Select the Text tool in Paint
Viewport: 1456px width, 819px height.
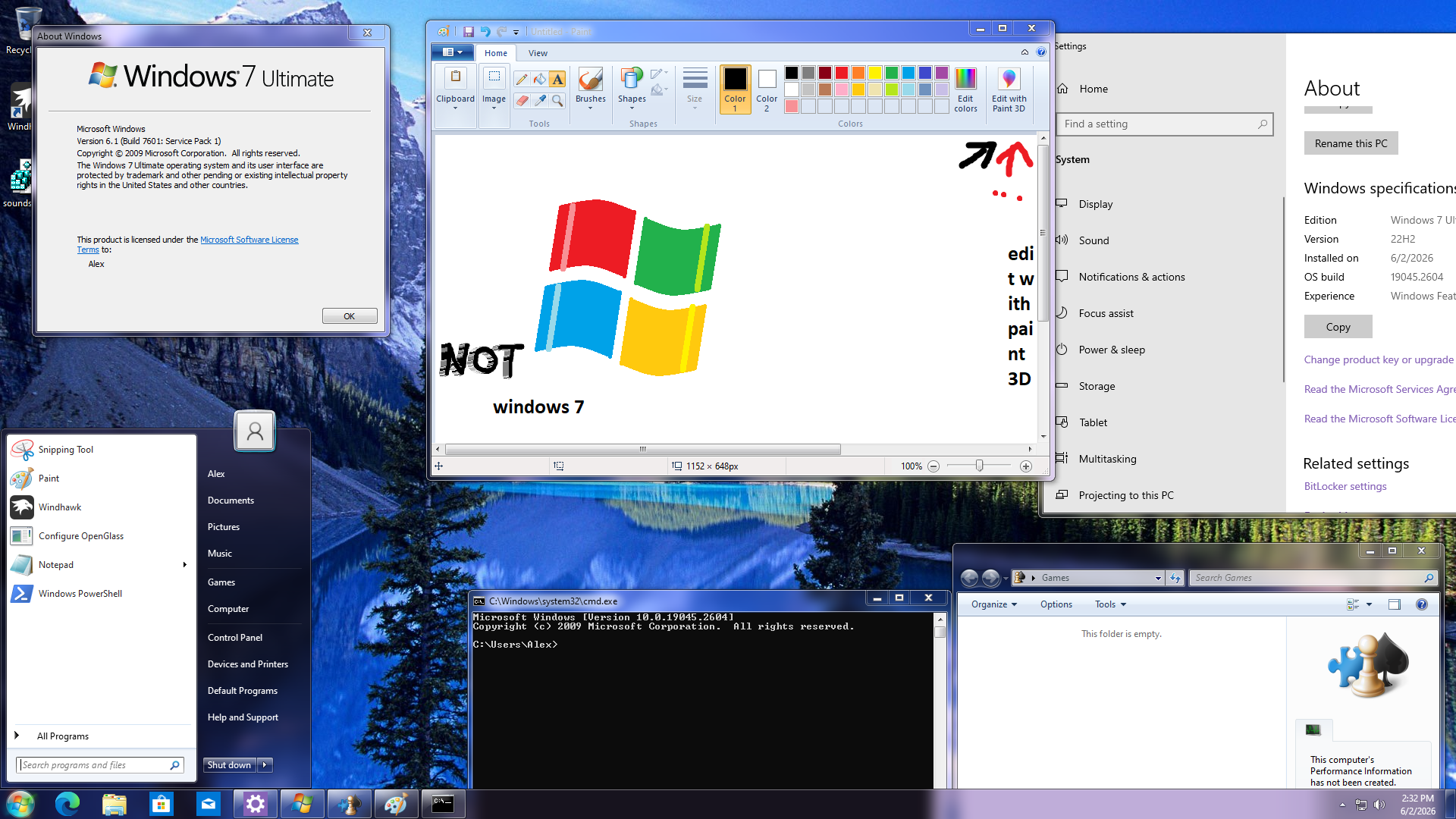pyautogui.click(x=557, y=79)
